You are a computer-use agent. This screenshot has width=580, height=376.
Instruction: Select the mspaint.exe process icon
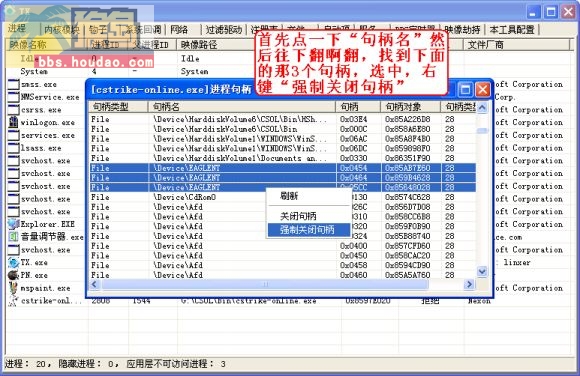click(13, 288)
